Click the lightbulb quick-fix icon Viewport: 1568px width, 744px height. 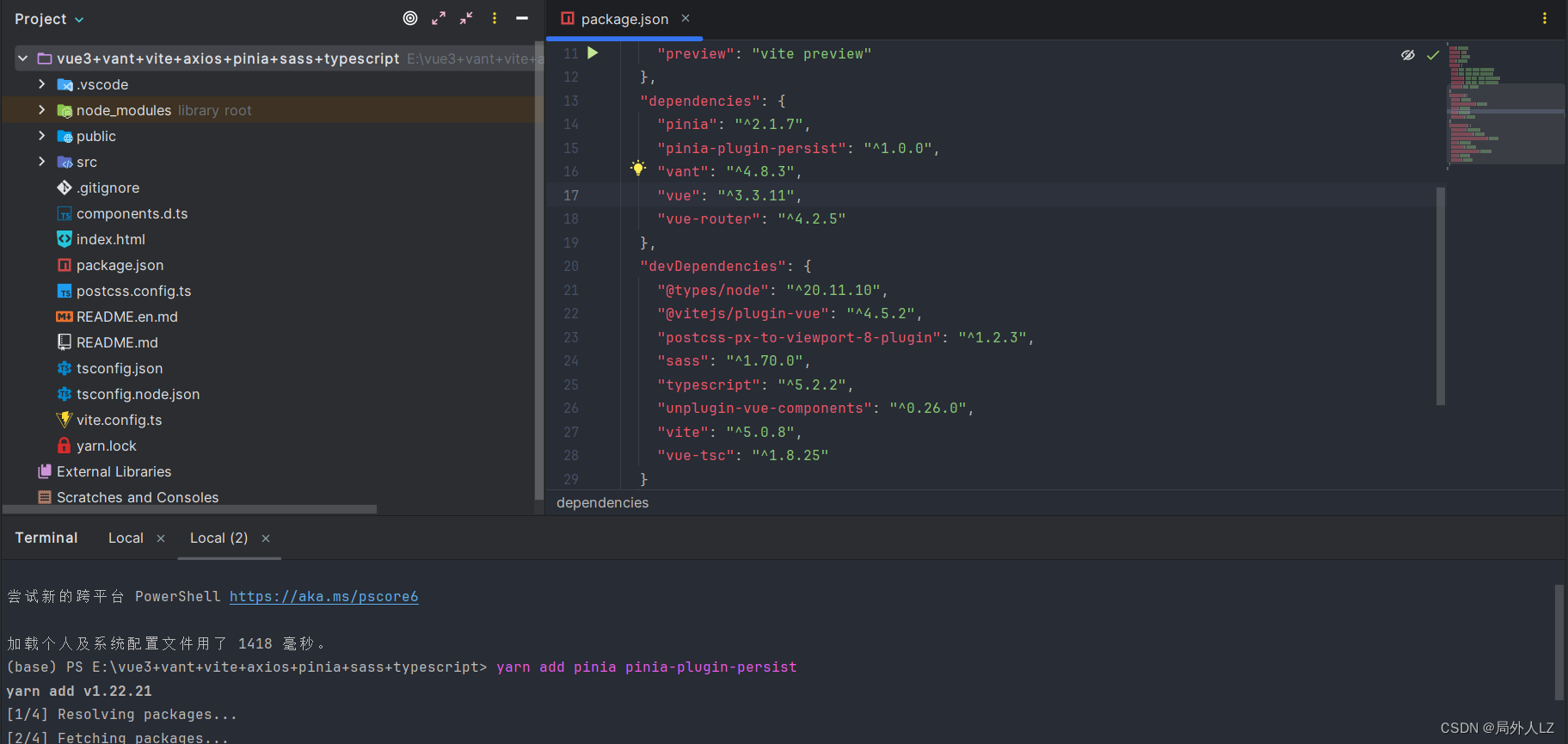pyautogui.click(x=638, y=169)
